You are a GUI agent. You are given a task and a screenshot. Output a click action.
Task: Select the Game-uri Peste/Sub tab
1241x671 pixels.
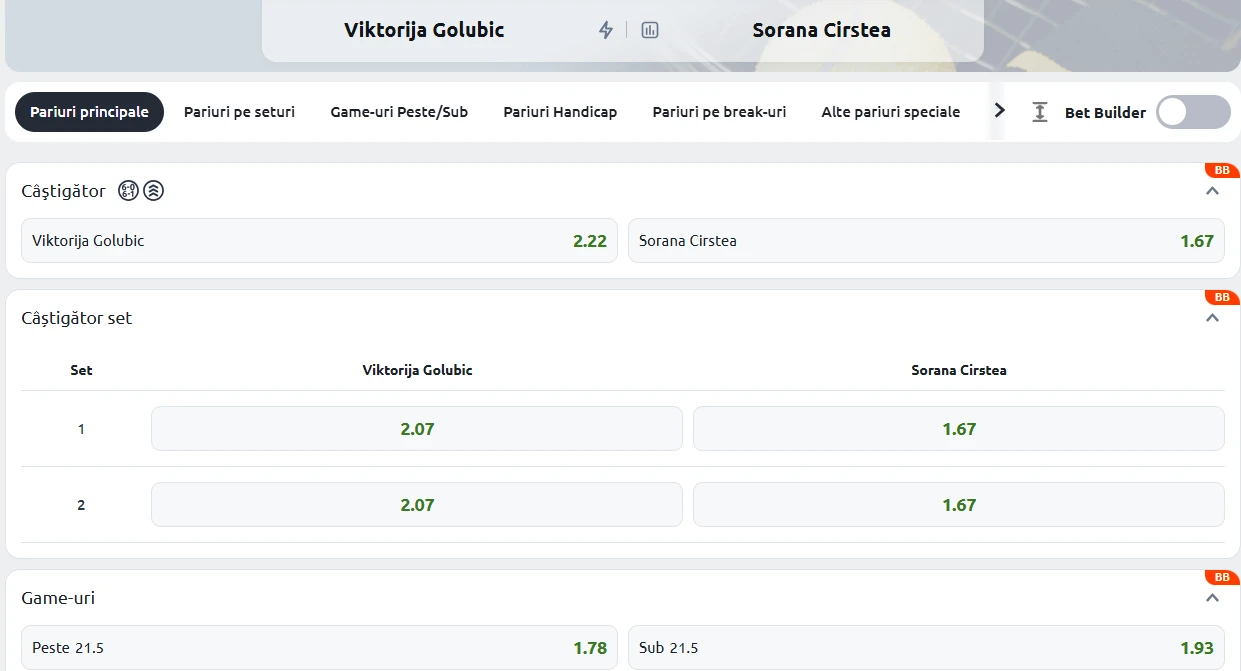tap(399, 112)
